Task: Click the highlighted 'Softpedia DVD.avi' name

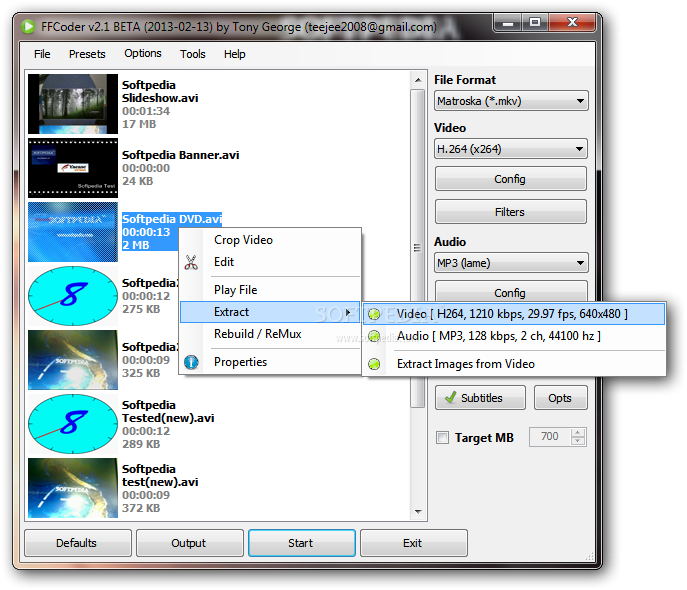Action: click(x=172, y=219)
